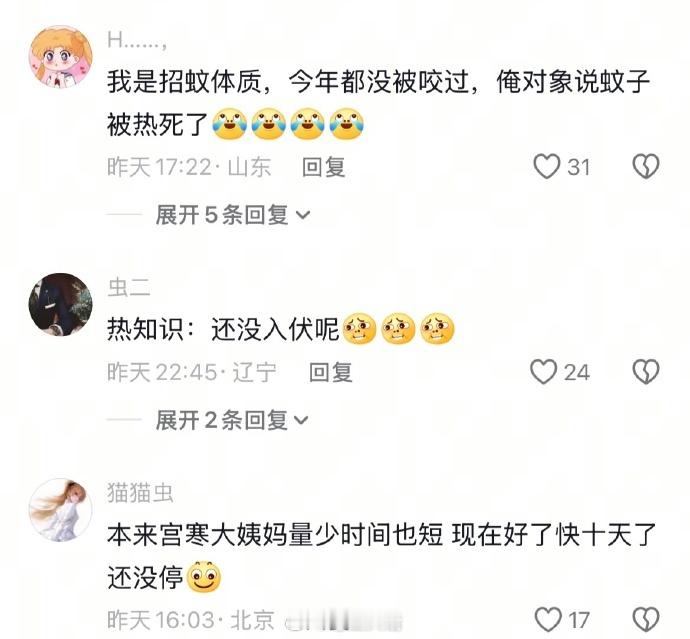Reply to the Shandong user's comment

pyautogui.click(x=323, y=167)
